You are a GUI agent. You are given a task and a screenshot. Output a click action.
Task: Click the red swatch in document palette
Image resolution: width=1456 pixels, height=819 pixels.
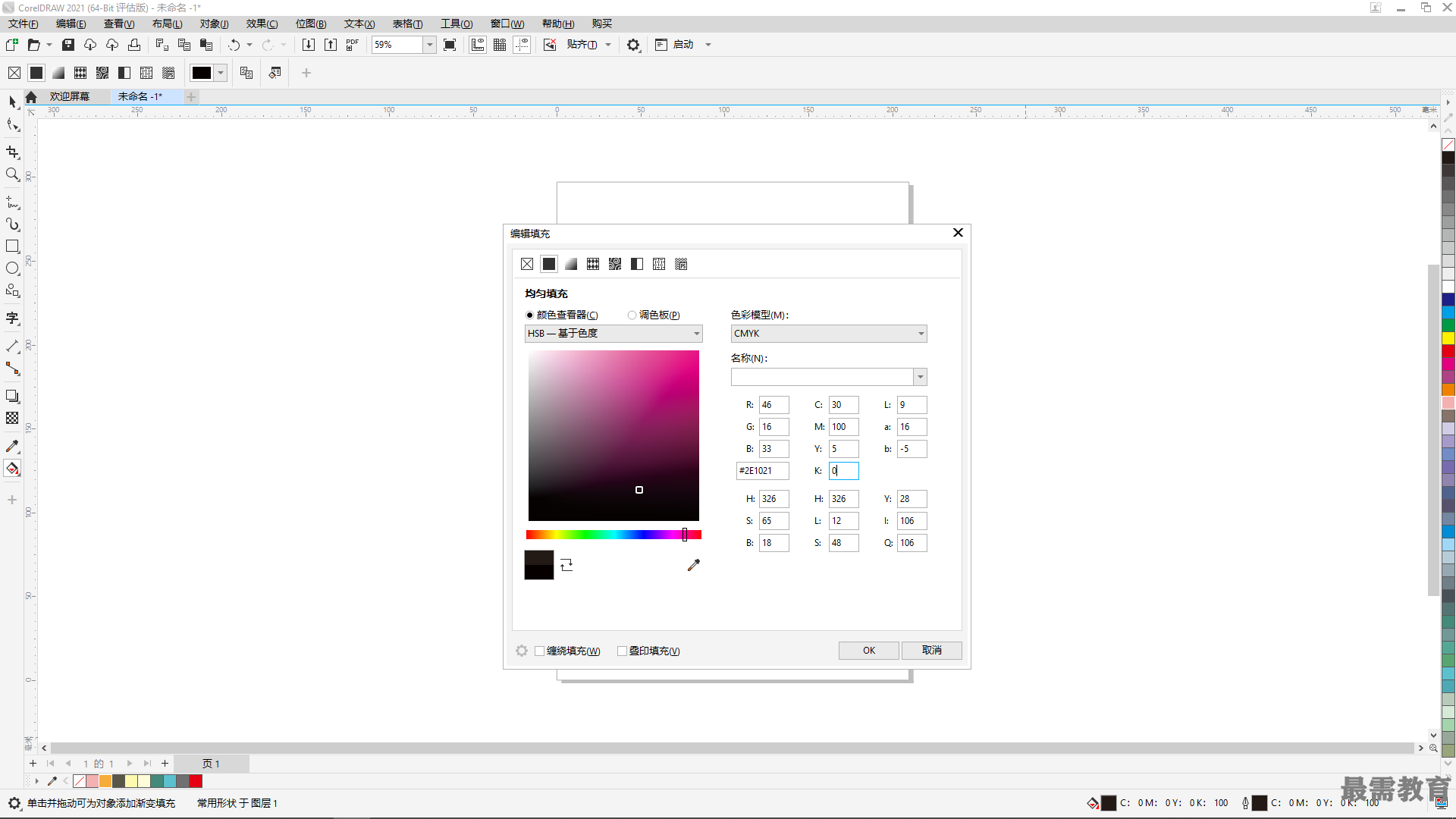point(196,781)
